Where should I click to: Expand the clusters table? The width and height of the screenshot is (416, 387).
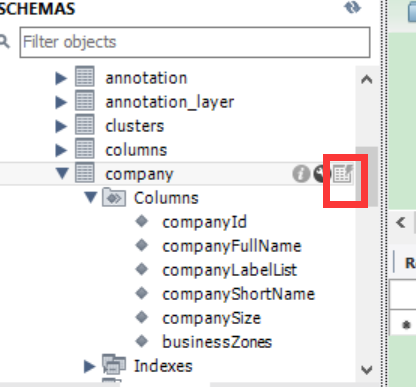tap(61, 126)
